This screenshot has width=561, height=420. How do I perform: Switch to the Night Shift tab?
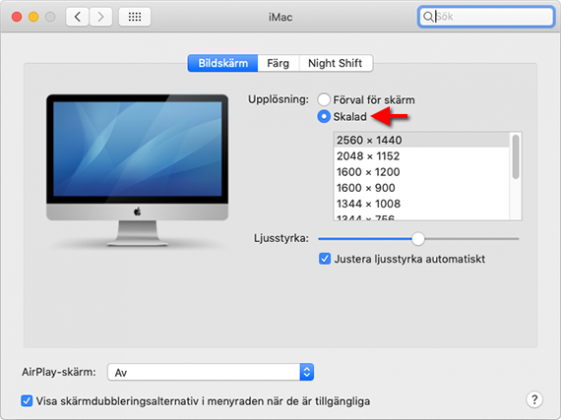coord(335,63)
